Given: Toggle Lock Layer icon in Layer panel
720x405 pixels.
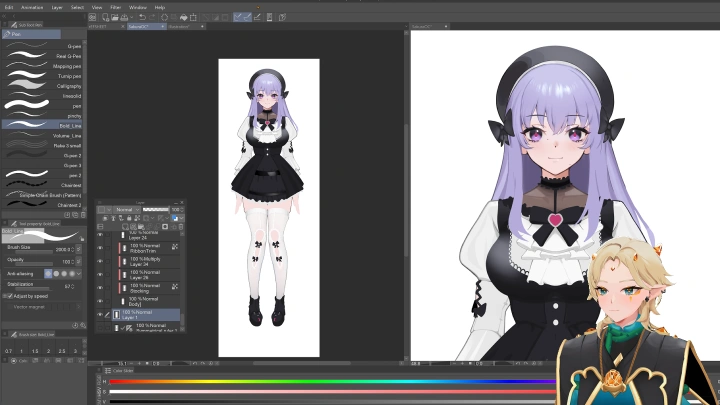Looking at the screenshot, I should 129,218.
